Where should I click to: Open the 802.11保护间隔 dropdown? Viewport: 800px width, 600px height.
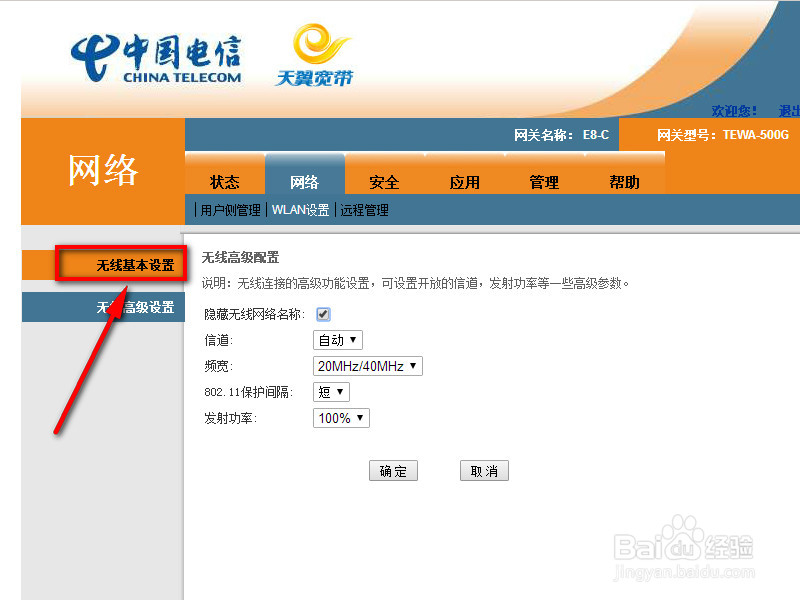[x=331, y=392]
